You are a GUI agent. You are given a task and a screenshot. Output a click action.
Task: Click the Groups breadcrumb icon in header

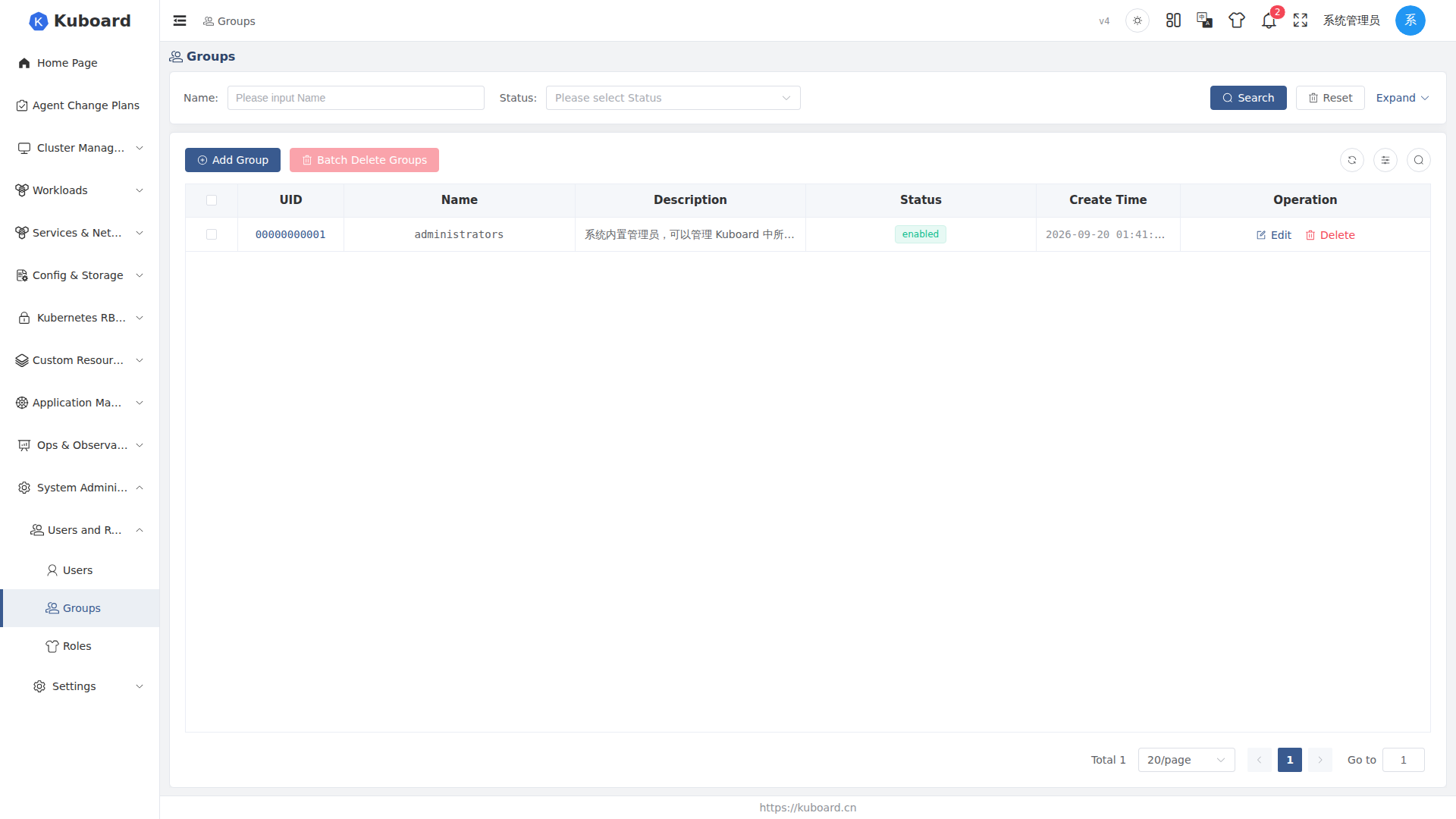[x=209, y=21]
